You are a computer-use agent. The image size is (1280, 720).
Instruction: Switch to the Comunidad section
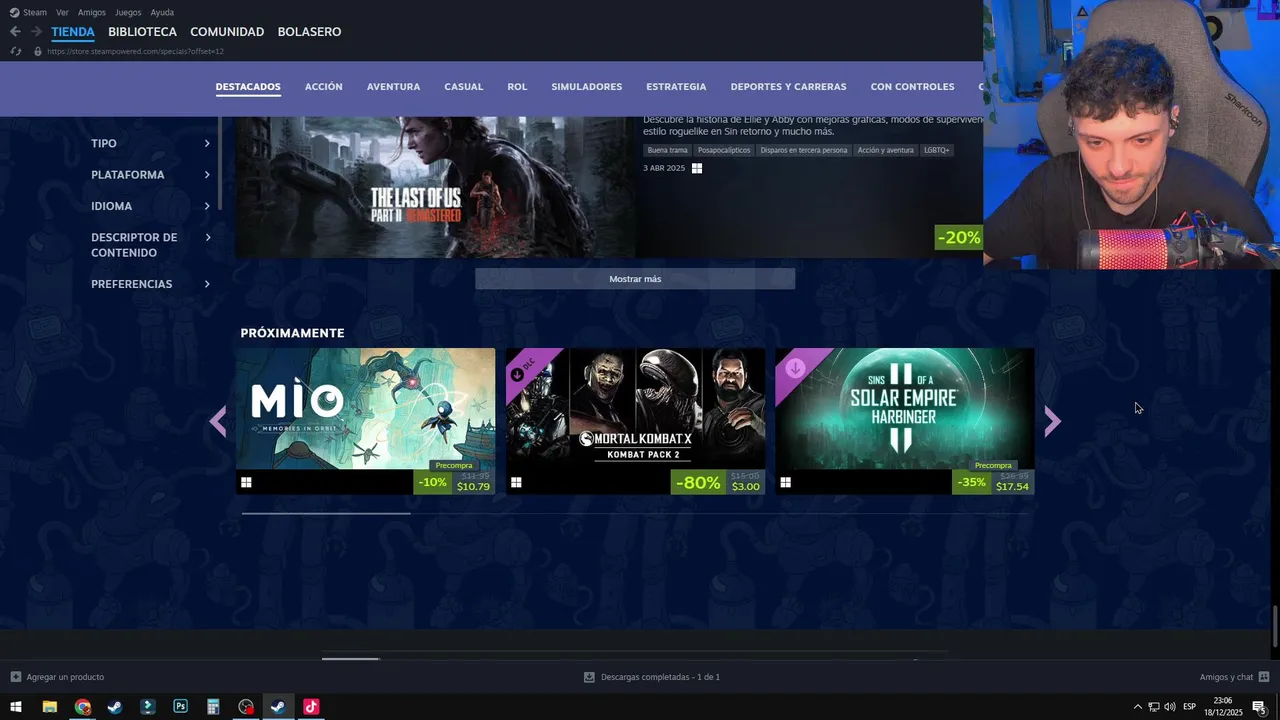pyautogui.click(x=227, y=32)
